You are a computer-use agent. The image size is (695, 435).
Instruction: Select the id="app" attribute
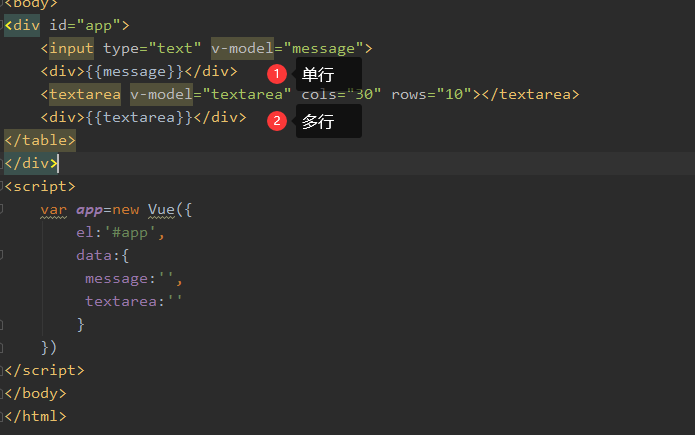tap(85, 25)
